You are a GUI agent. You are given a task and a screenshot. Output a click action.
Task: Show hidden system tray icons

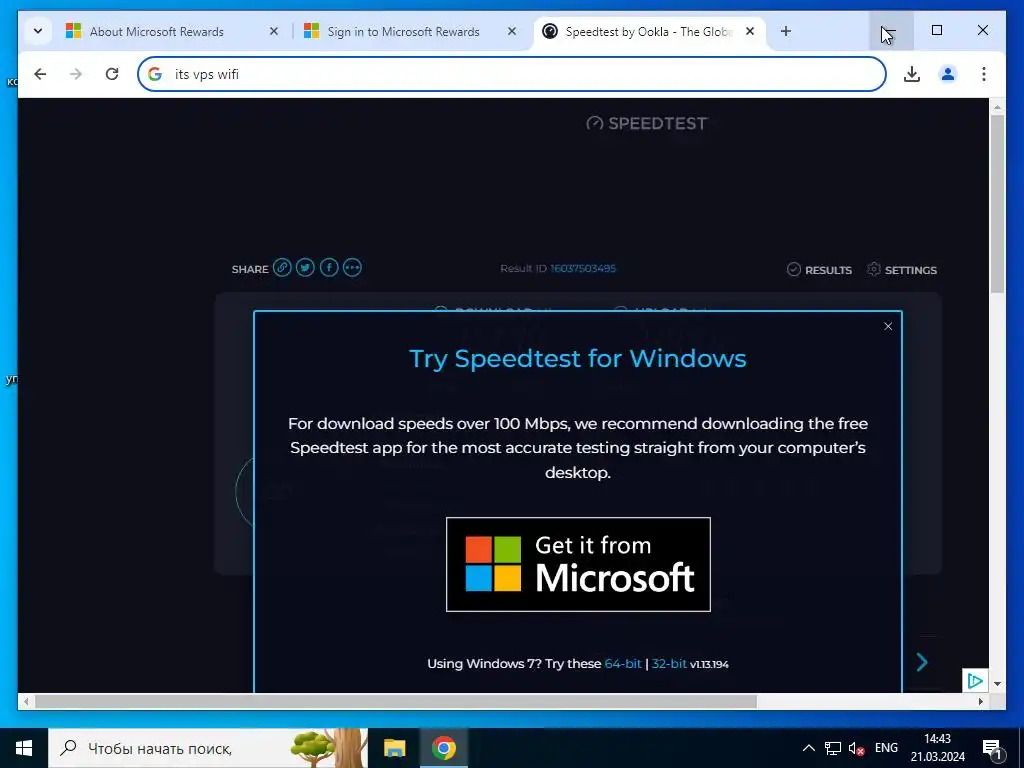point(808,748)
